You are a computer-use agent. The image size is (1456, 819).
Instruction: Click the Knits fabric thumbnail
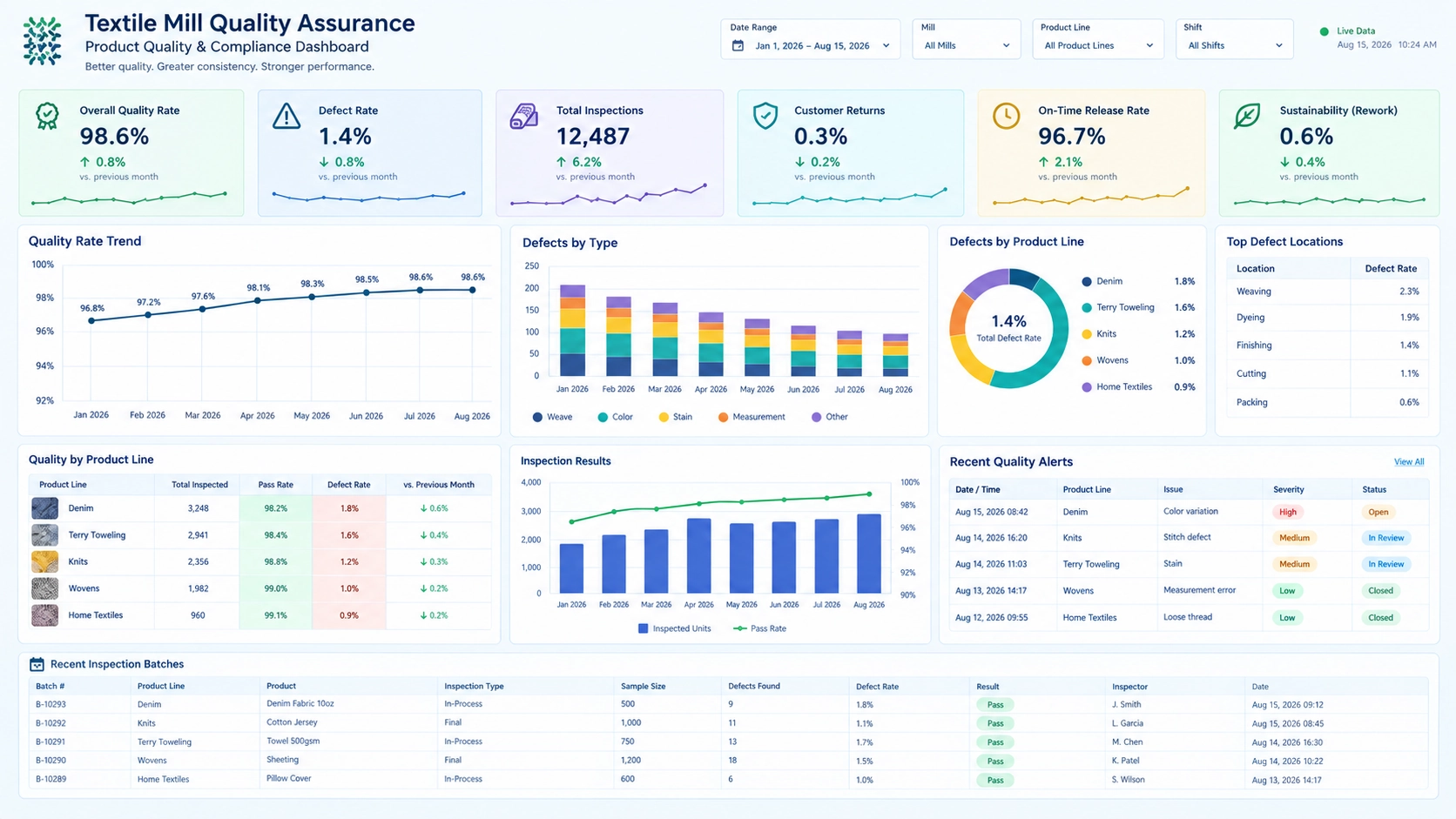pos(44,561)
